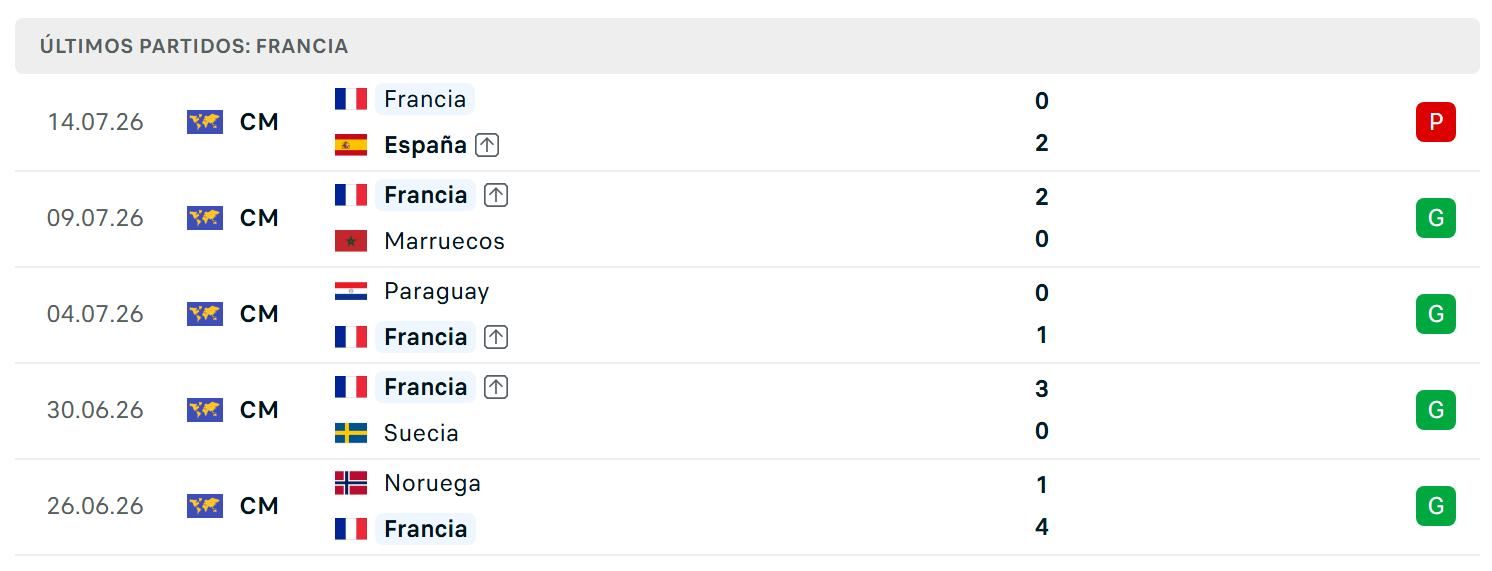Click the Norway flag icon
The image size is (1492, 571).
point(351,483)
